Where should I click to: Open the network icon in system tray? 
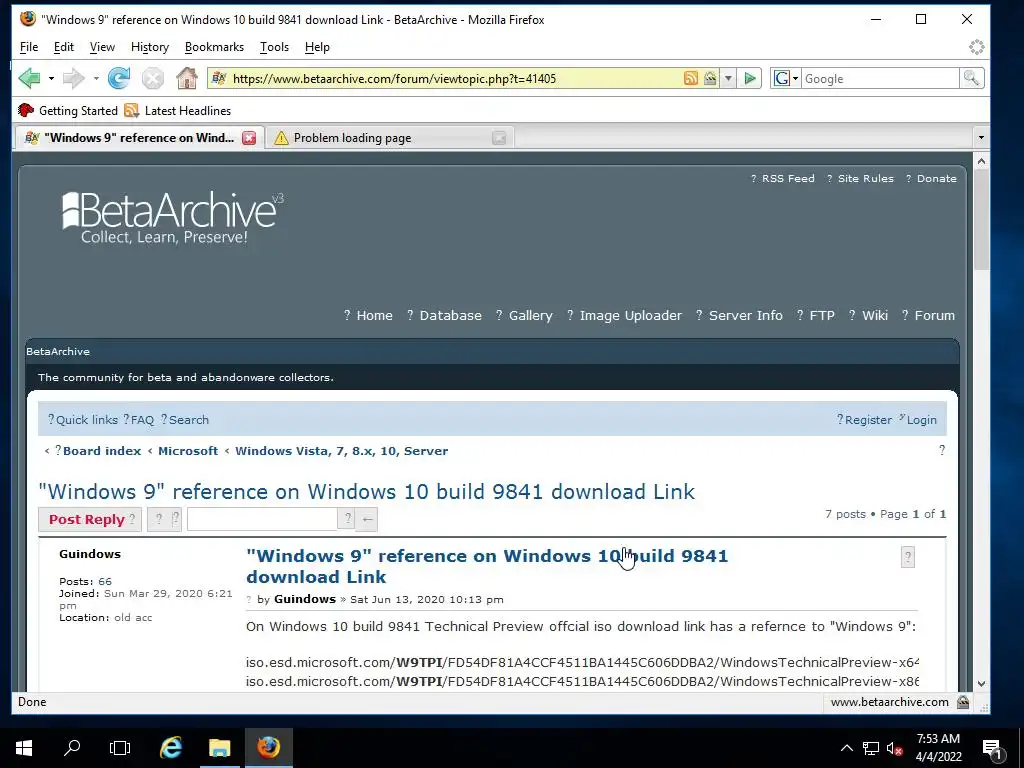pos(871,748)
